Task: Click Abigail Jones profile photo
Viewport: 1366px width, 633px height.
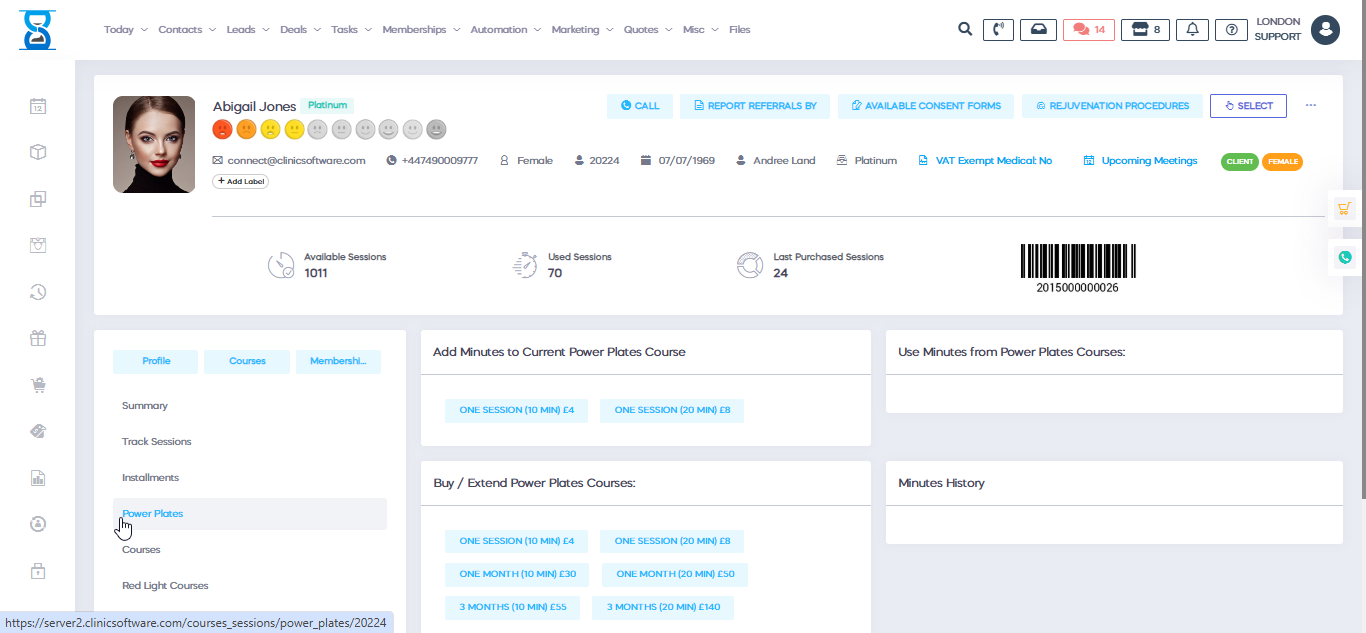Action: 154,144
